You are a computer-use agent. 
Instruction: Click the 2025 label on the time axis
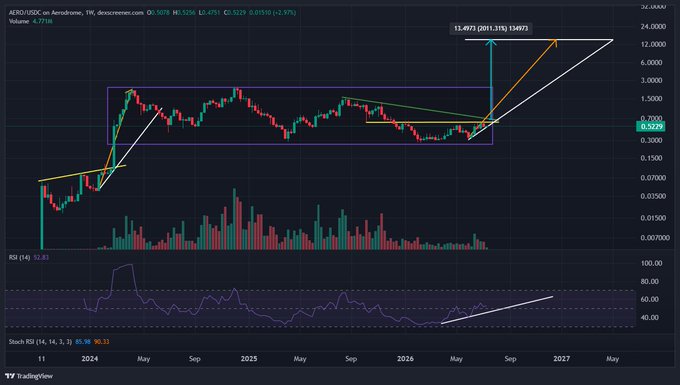coord(249,359)
